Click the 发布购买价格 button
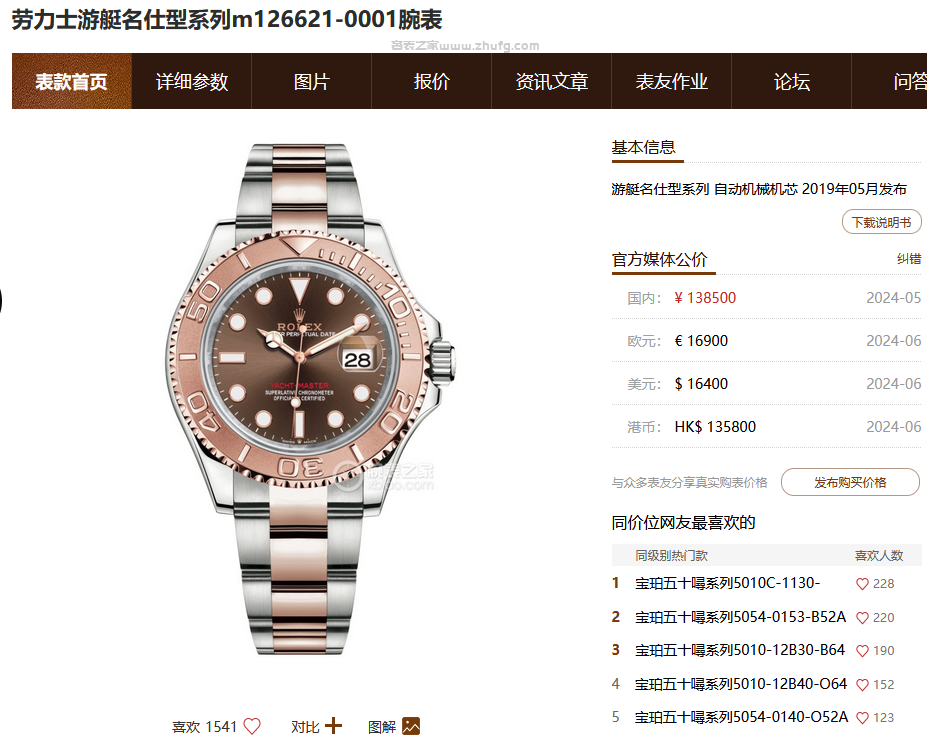The width and height of the screenshot is (927, 752). tap(850, 482)
